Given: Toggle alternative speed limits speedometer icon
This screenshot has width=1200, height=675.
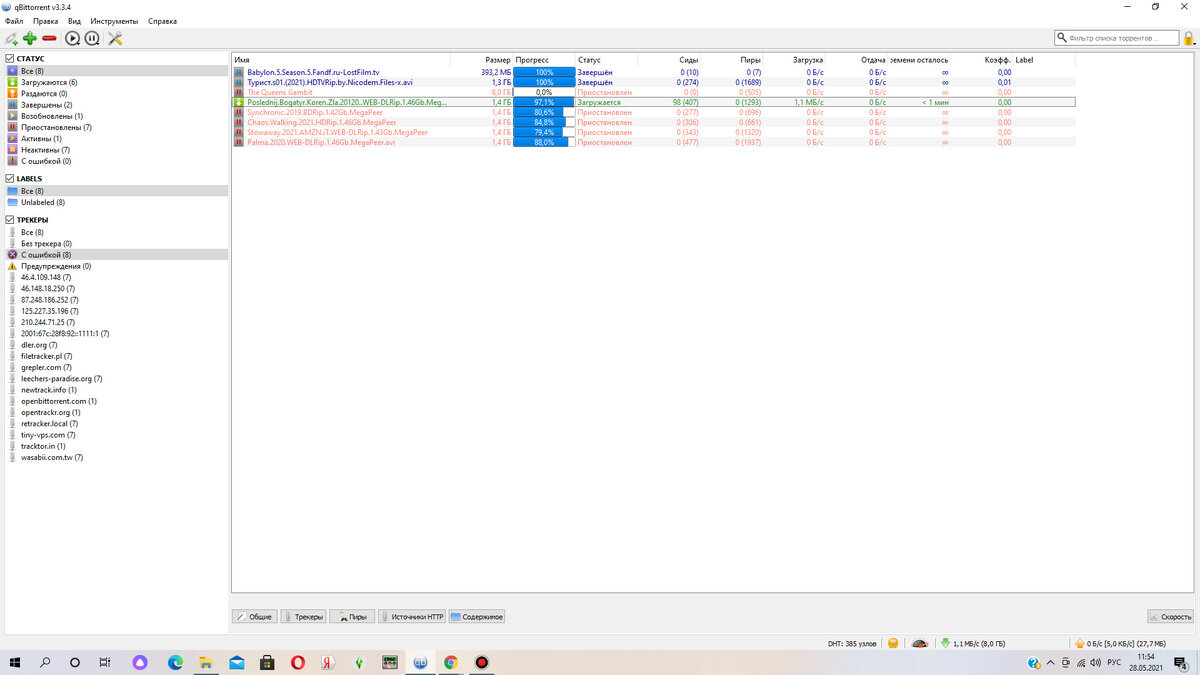Looking at the screenshot, I should click(919, 643).
